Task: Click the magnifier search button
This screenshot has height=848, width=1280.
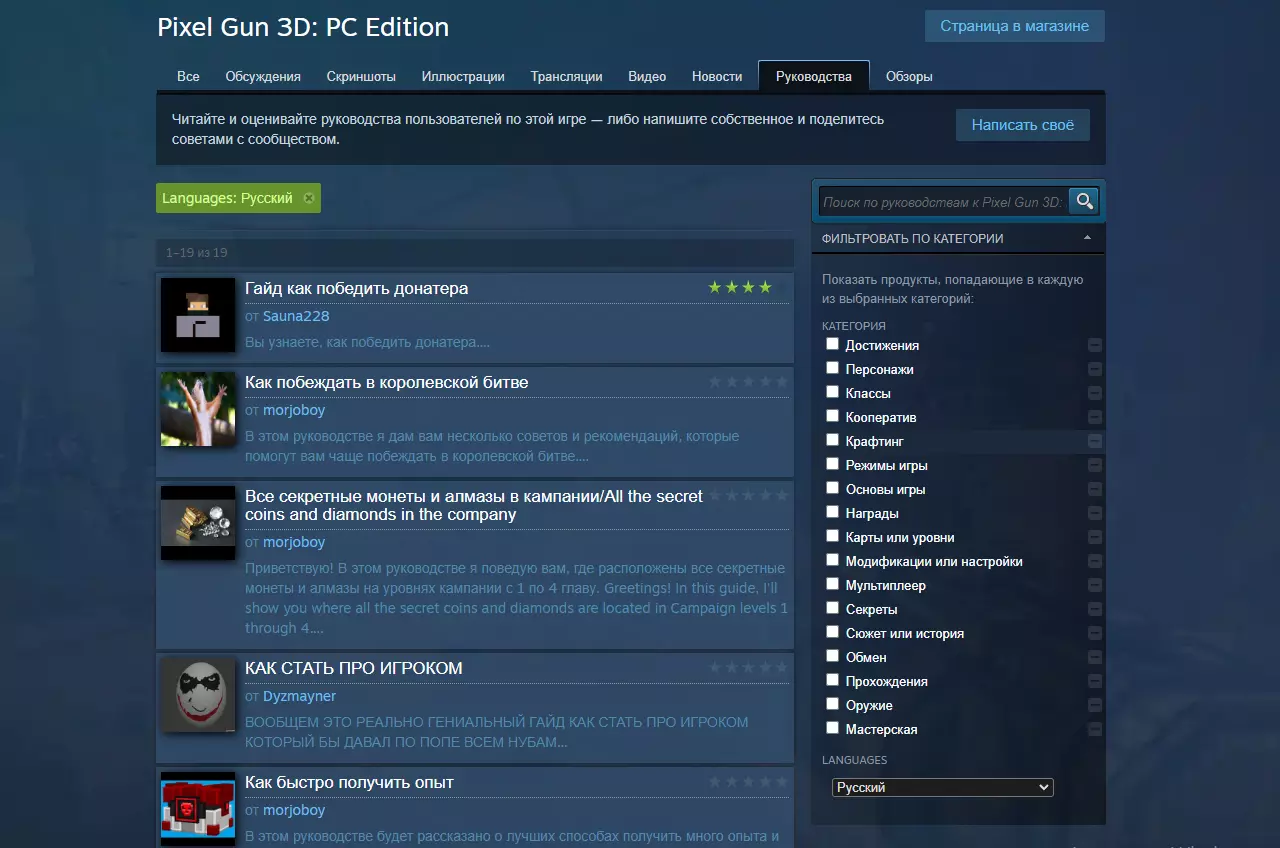Action: tap(1084, 202)
